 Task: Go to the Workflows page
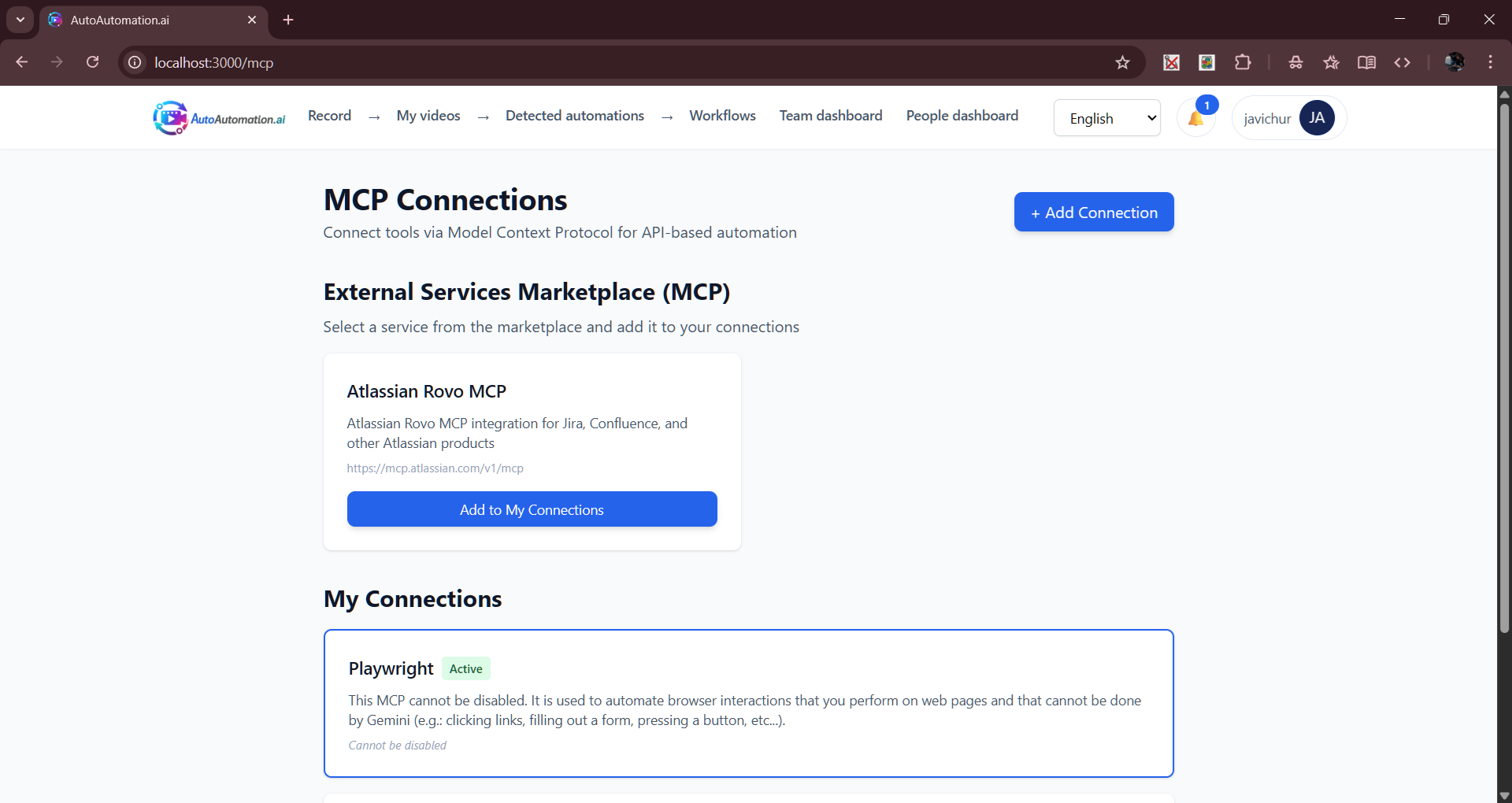point(722,116)
